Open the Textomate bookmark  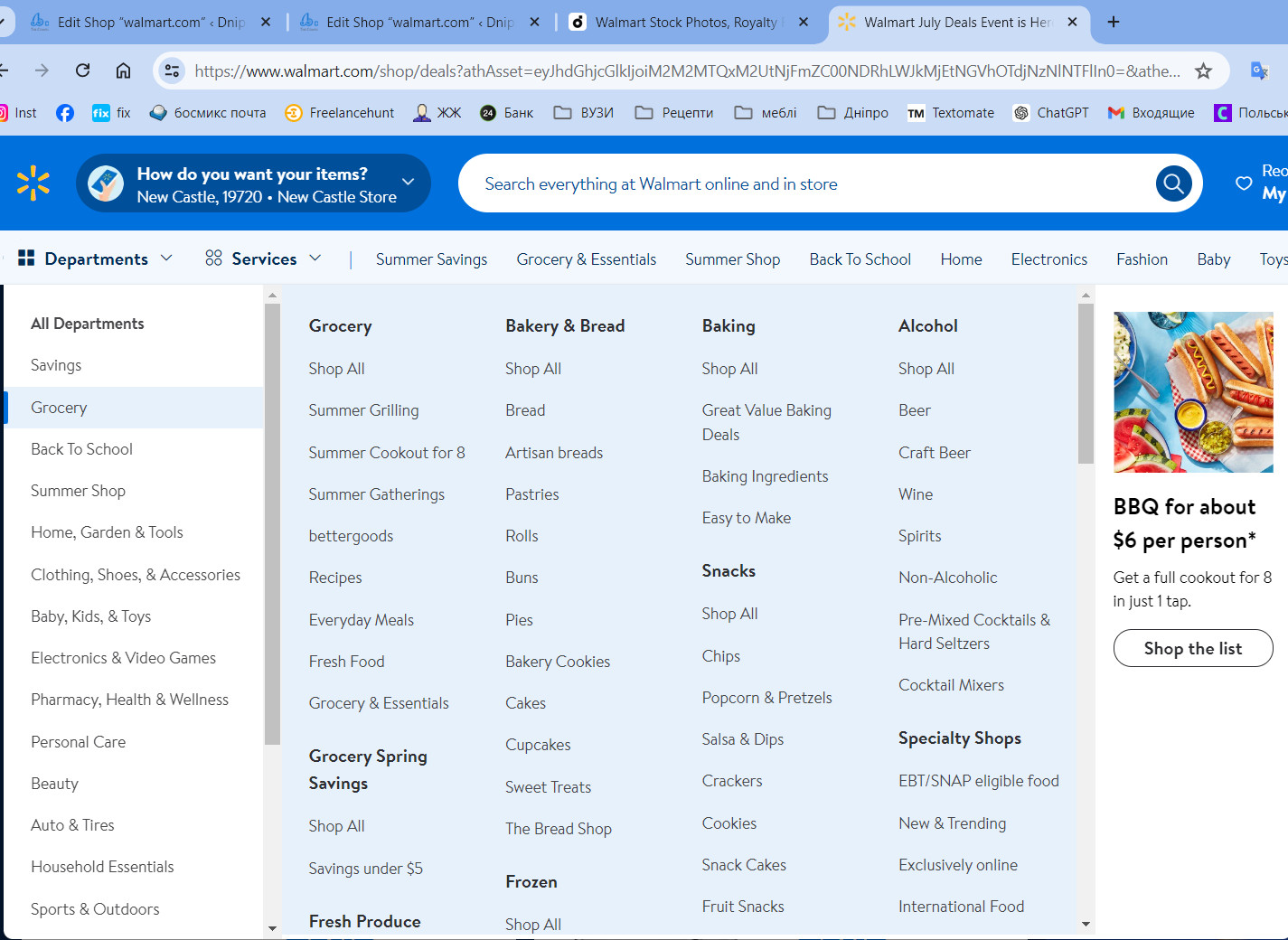951,113
